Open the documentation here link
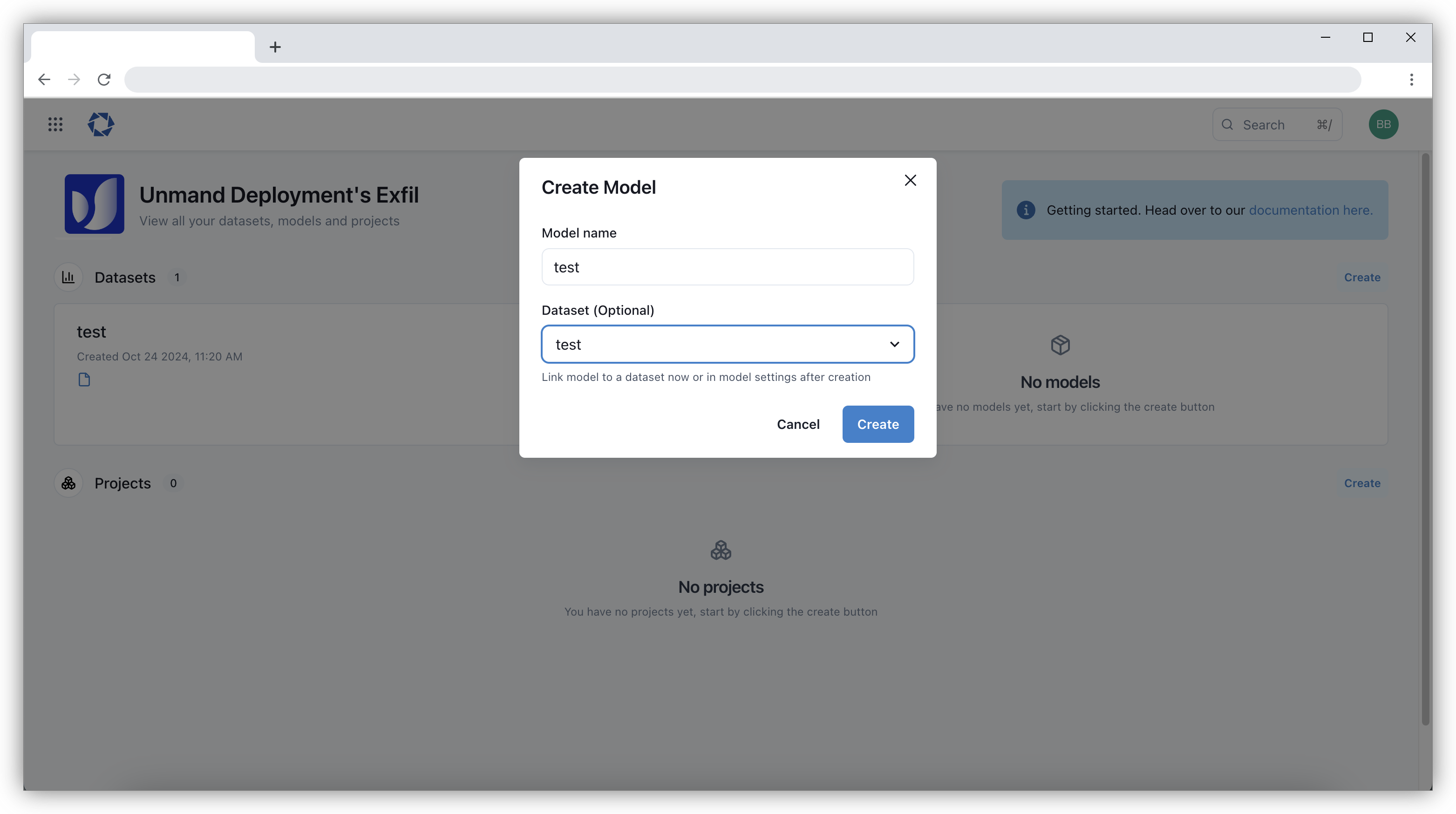Image resolution: width=1456 pixels, height=814 pixels. click(x=1310, y=210)
